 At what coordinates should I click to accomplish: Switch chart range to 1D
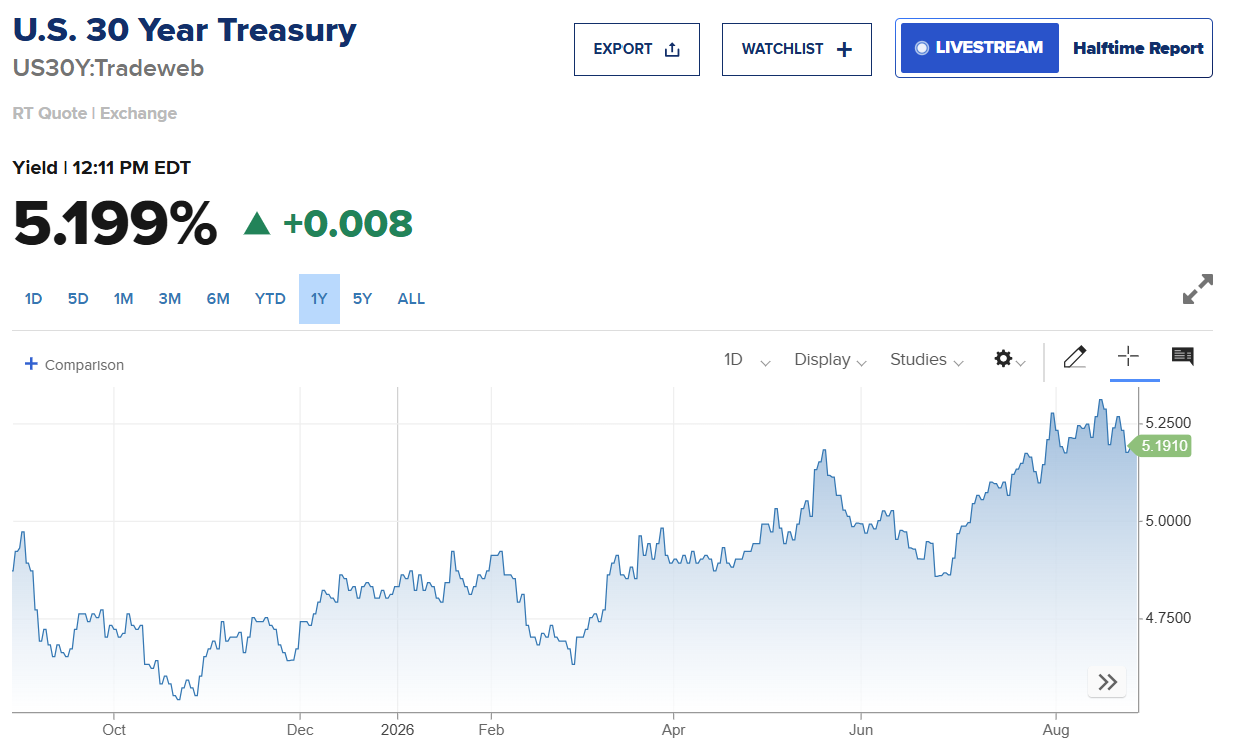34,299
